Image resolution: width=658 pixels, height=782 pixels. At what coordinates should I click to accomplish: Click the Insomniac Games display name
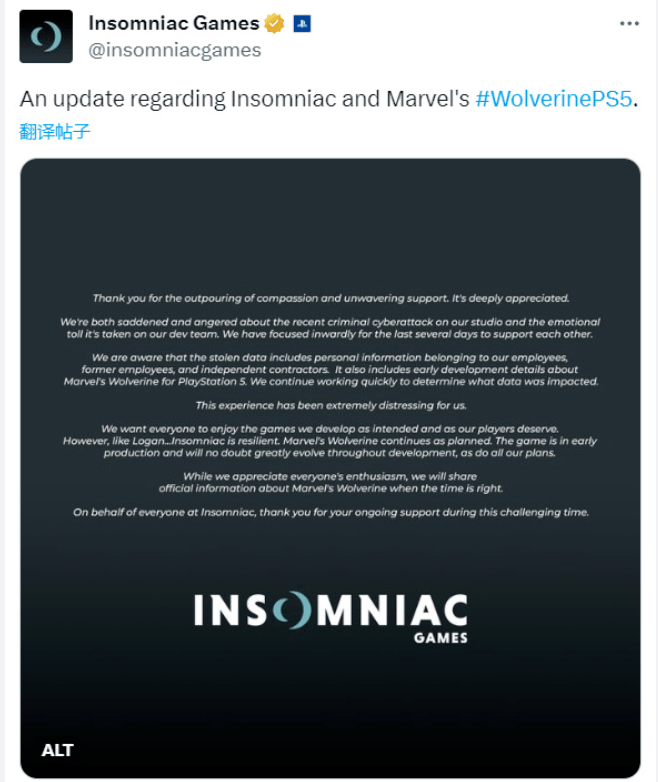point(174,23)
